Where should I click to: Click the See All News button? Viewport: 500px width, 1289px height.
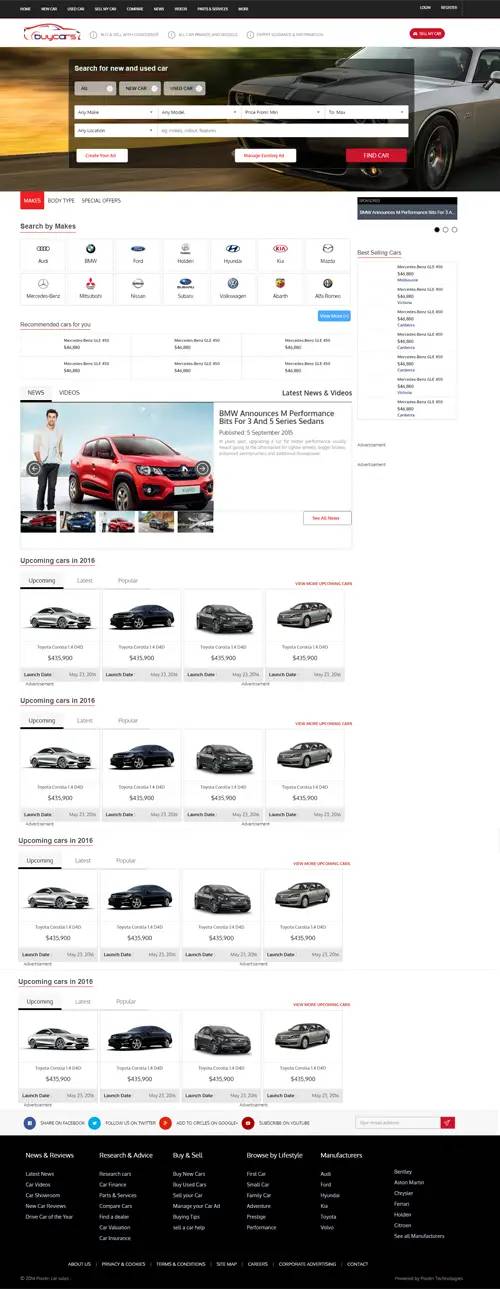[327, 518]
